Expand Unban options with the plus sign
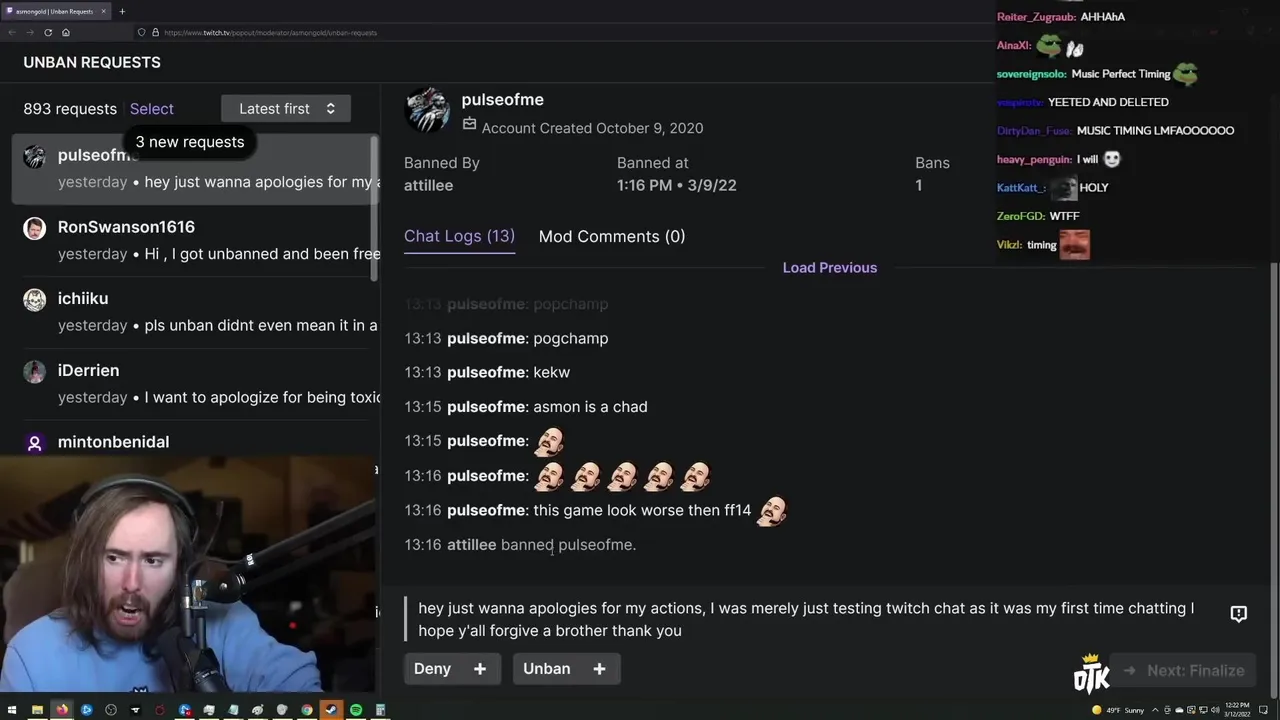This screenshot has height=720, width=1280. pos(599,669)
